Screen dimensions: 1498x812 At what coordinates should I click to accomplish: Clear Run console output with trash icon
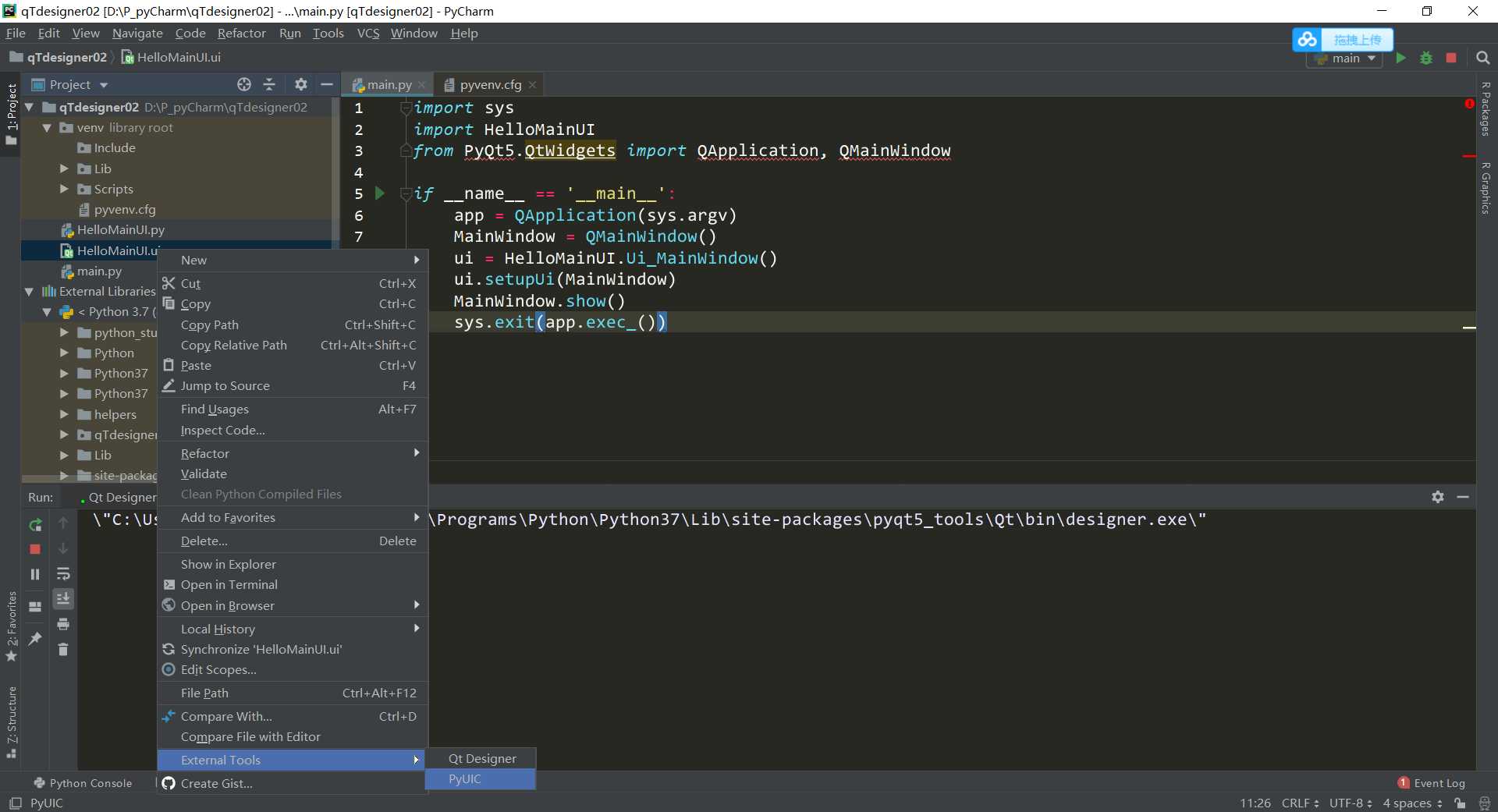coord(63,649)
